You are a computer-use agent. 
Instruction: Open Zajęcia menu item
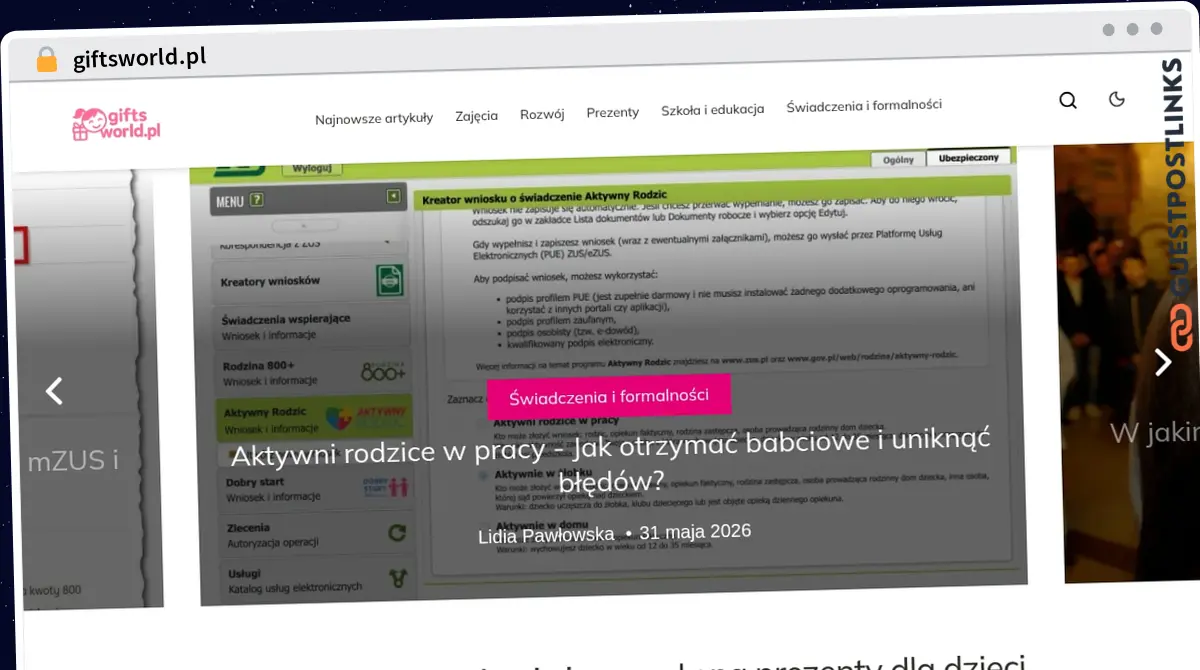click(x=476, y=116)
